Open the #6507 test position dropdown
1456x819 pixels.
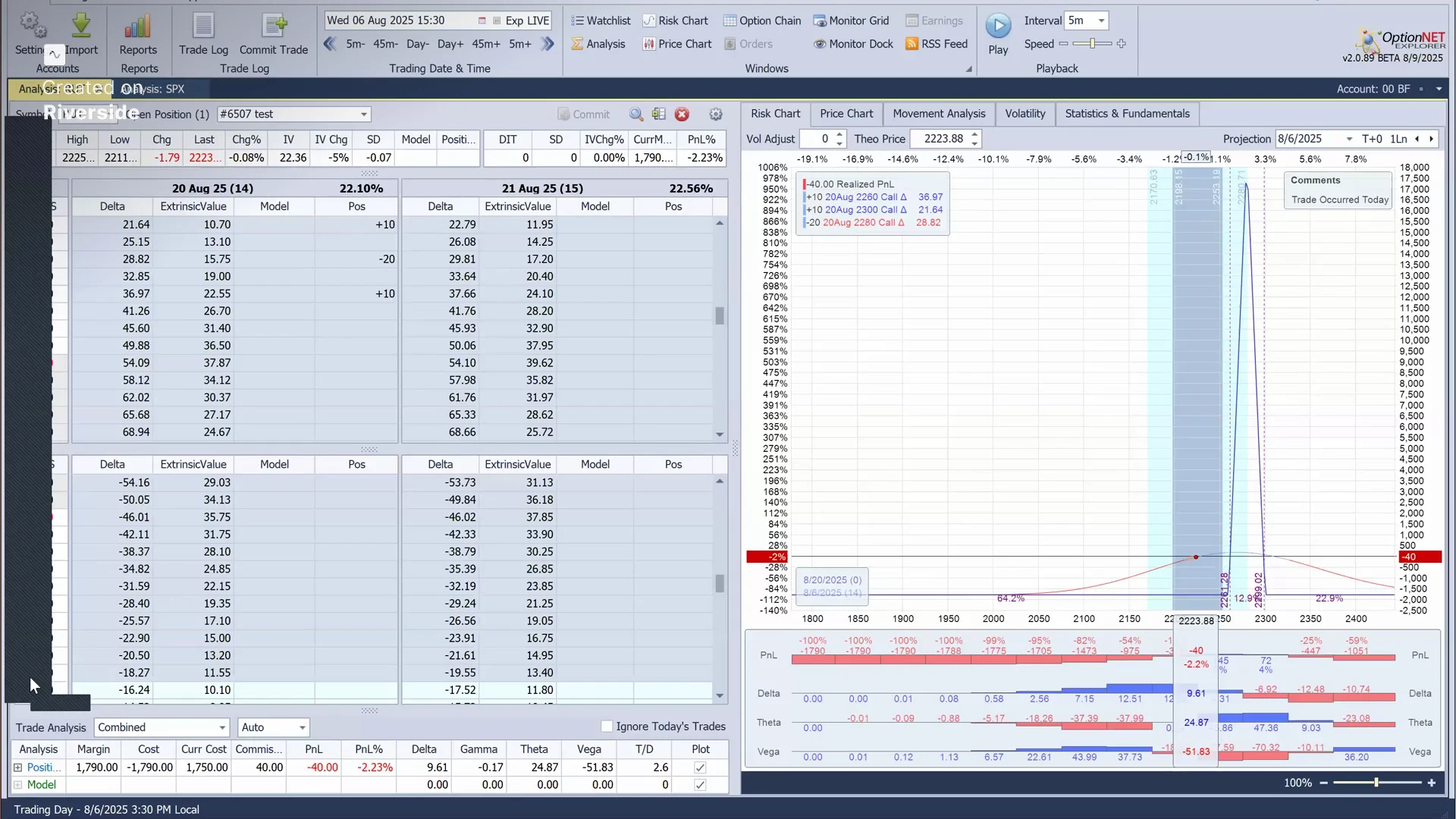click(x=364, y=115)
